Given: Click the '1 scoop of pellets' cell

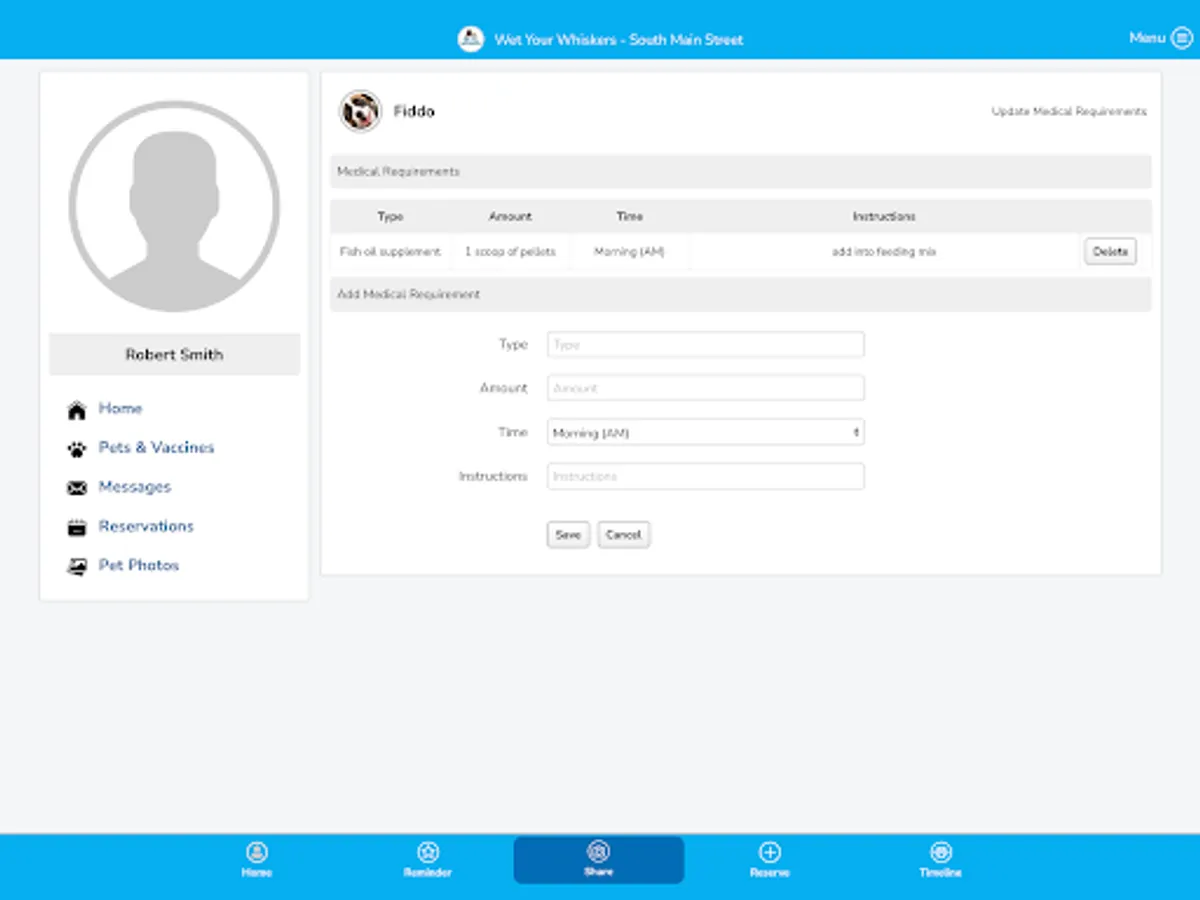Looking at the screenshot, I should (510, 252).
